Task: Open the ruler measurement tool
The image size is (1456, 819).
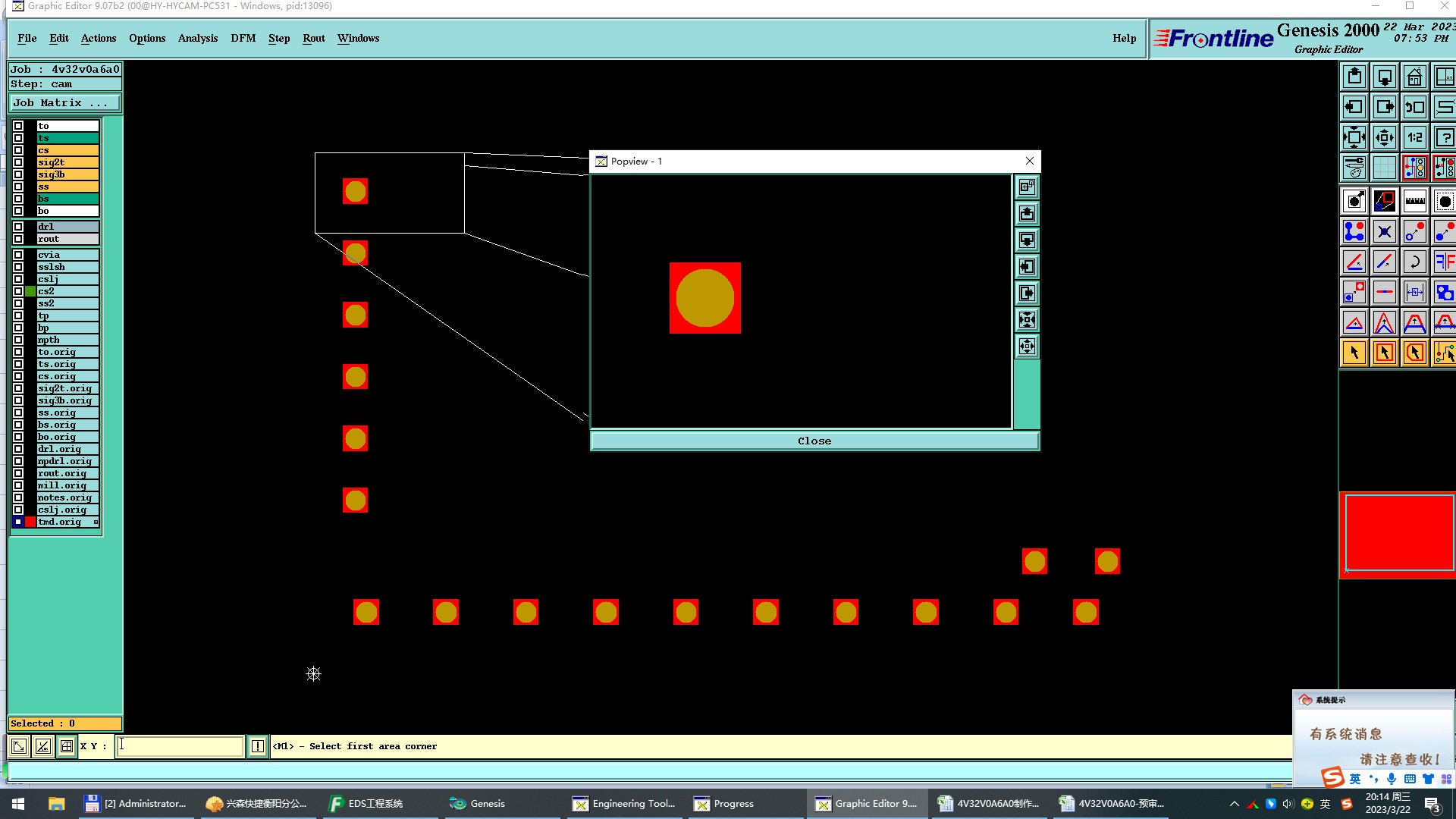Action: coord(1414,202)
